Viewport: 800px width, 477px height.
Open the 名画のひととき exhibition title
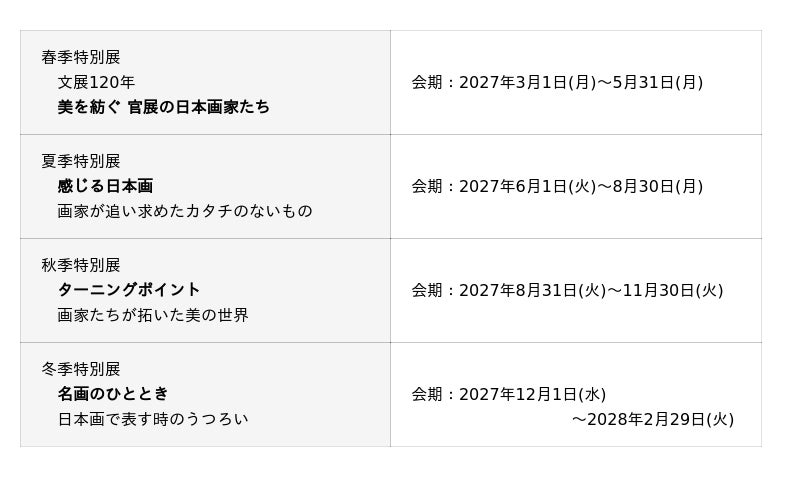(113, 394)
